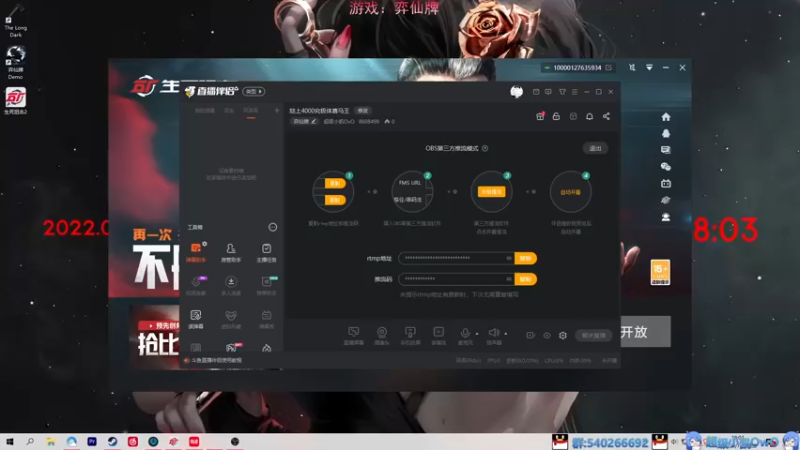The image size is (800, 450).
Task: Expand microphone options arrow
Action: tap(477, 334)
